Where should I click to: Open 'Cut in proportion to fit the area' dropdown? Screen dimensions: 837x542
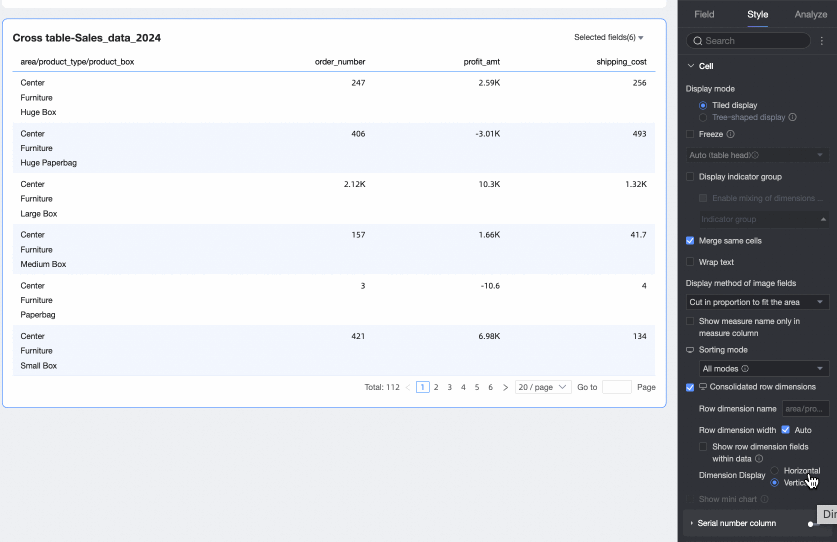[x=757, y=302]
